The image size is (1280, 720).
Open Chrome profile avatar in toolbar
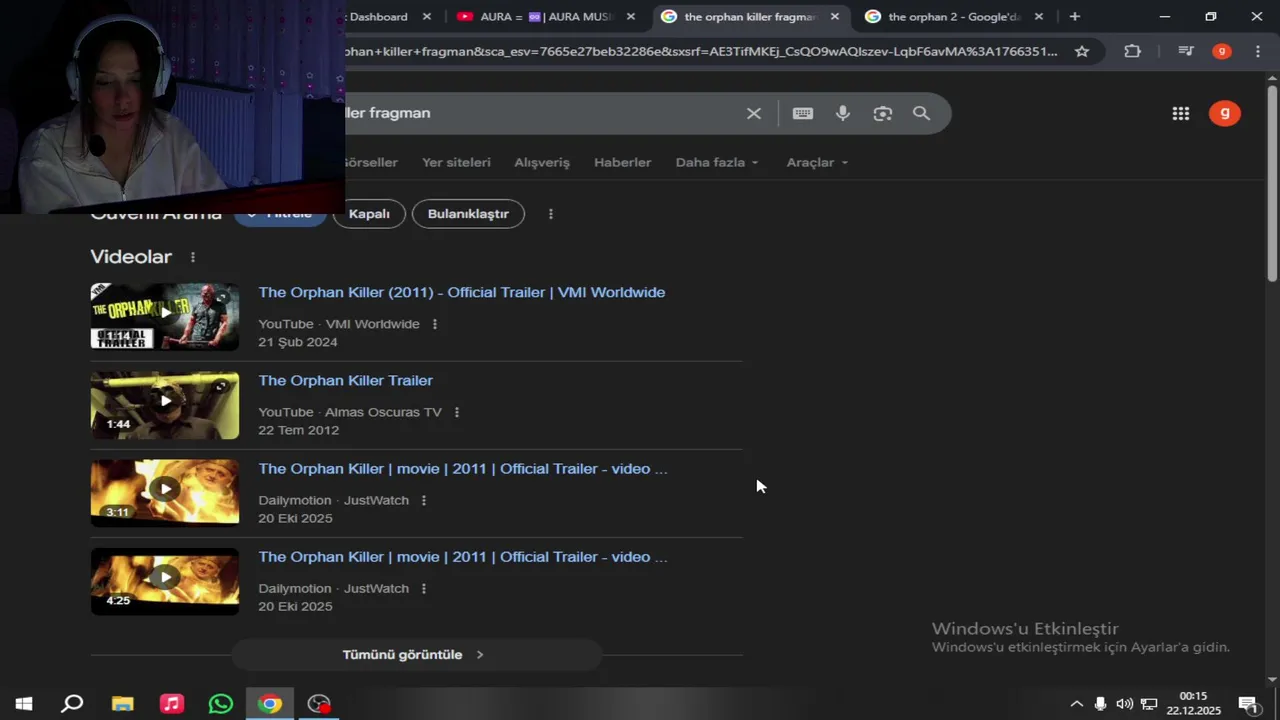tap(1222, 51)
